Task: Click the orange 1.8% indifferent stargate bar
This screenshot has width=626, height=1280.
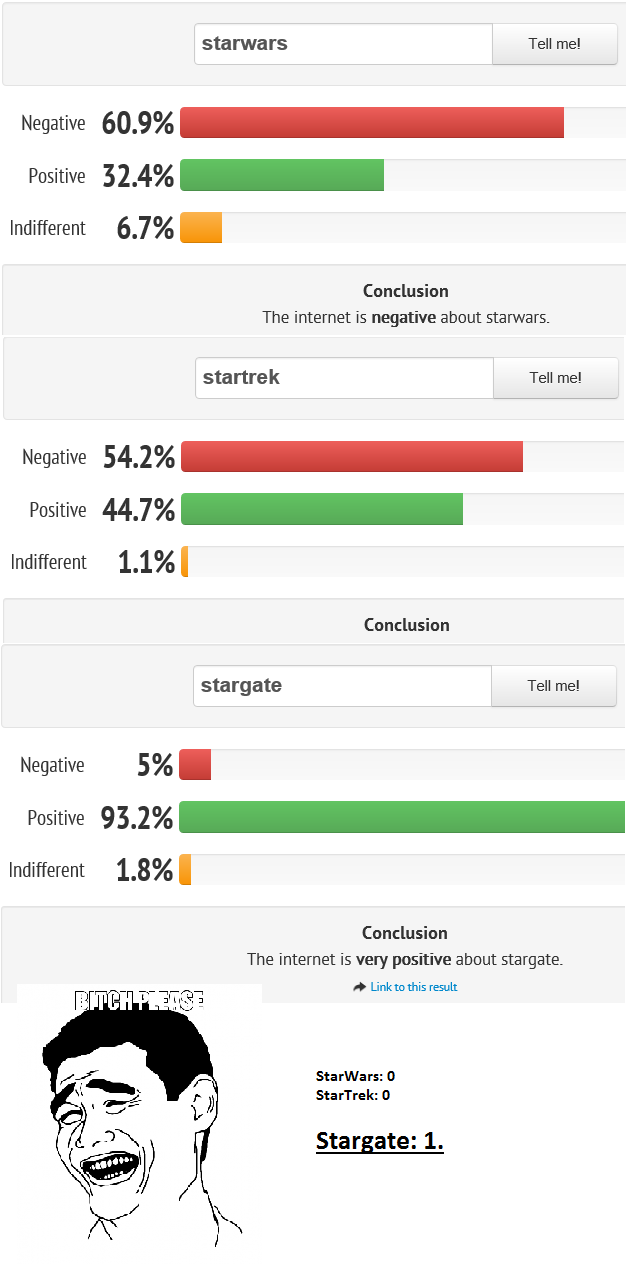Action: 186,870
